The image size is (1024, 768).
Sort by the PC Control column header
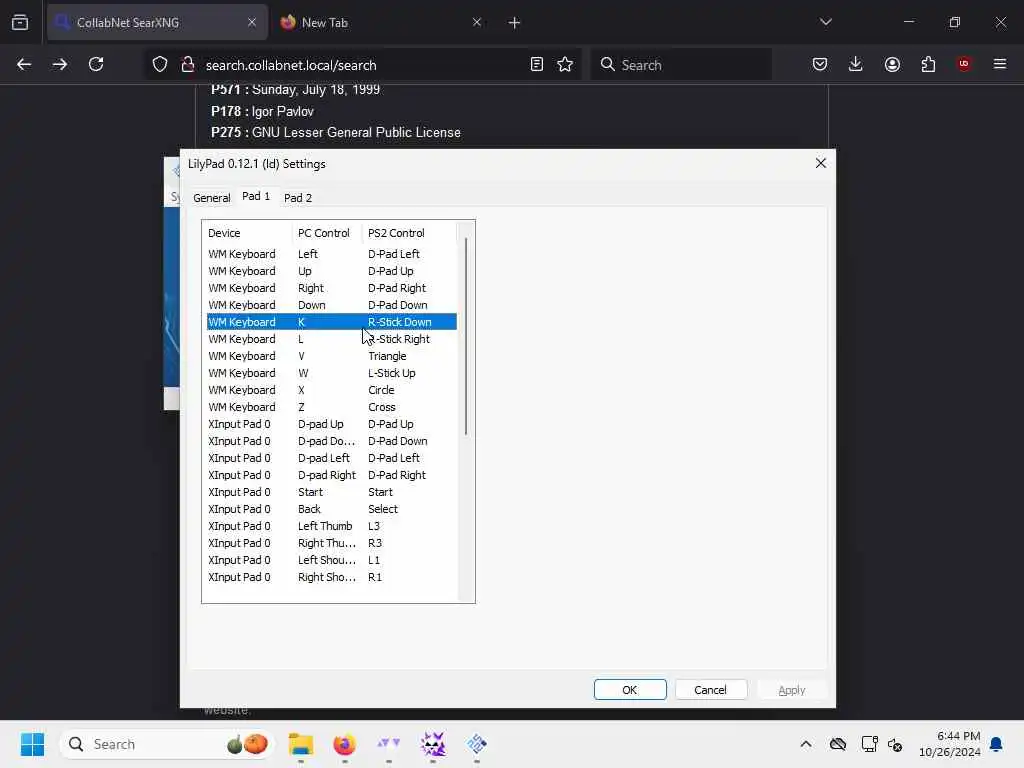327,233
